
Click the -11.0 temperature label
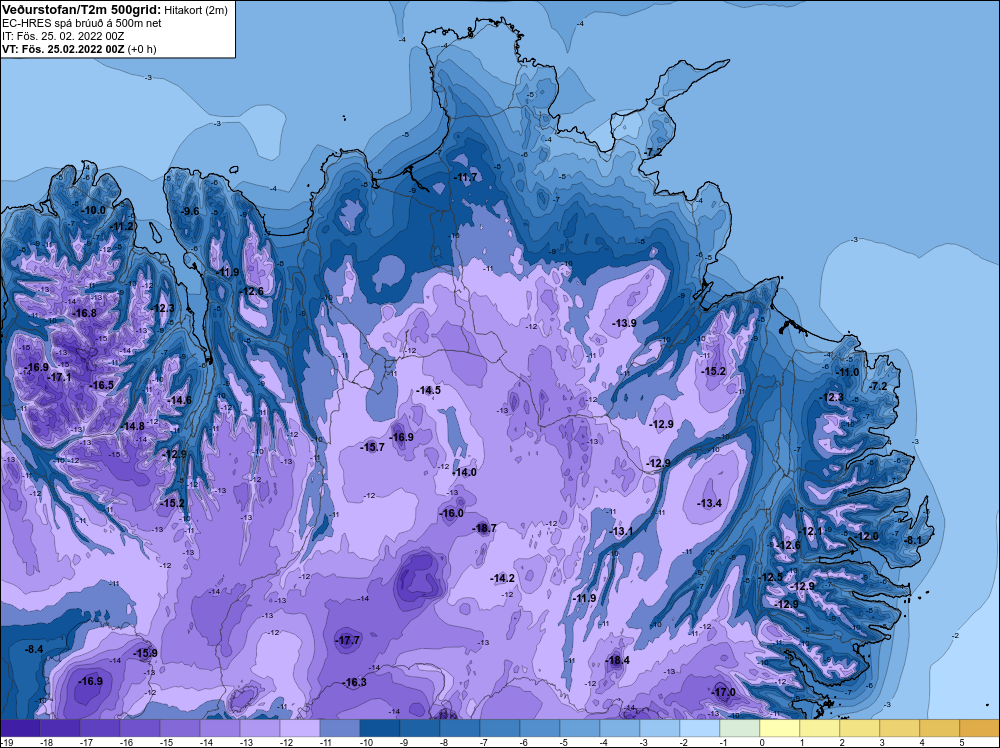click(848, 372)
